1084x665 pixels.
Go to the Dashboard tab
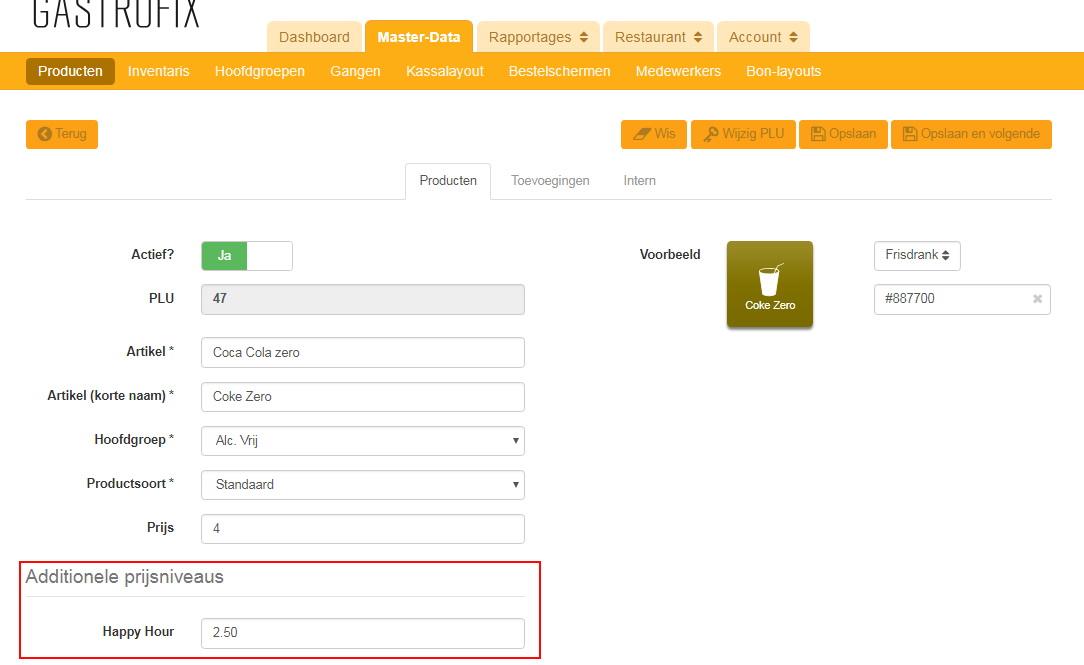(314, 37)
